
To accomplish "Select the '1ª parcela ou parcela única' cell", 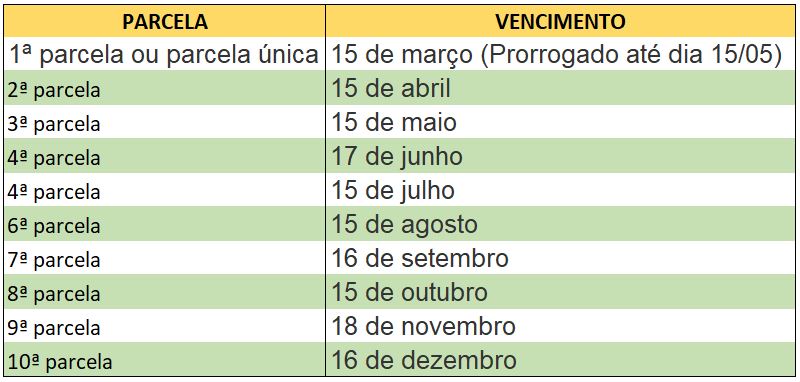I will tap(165, 54).
